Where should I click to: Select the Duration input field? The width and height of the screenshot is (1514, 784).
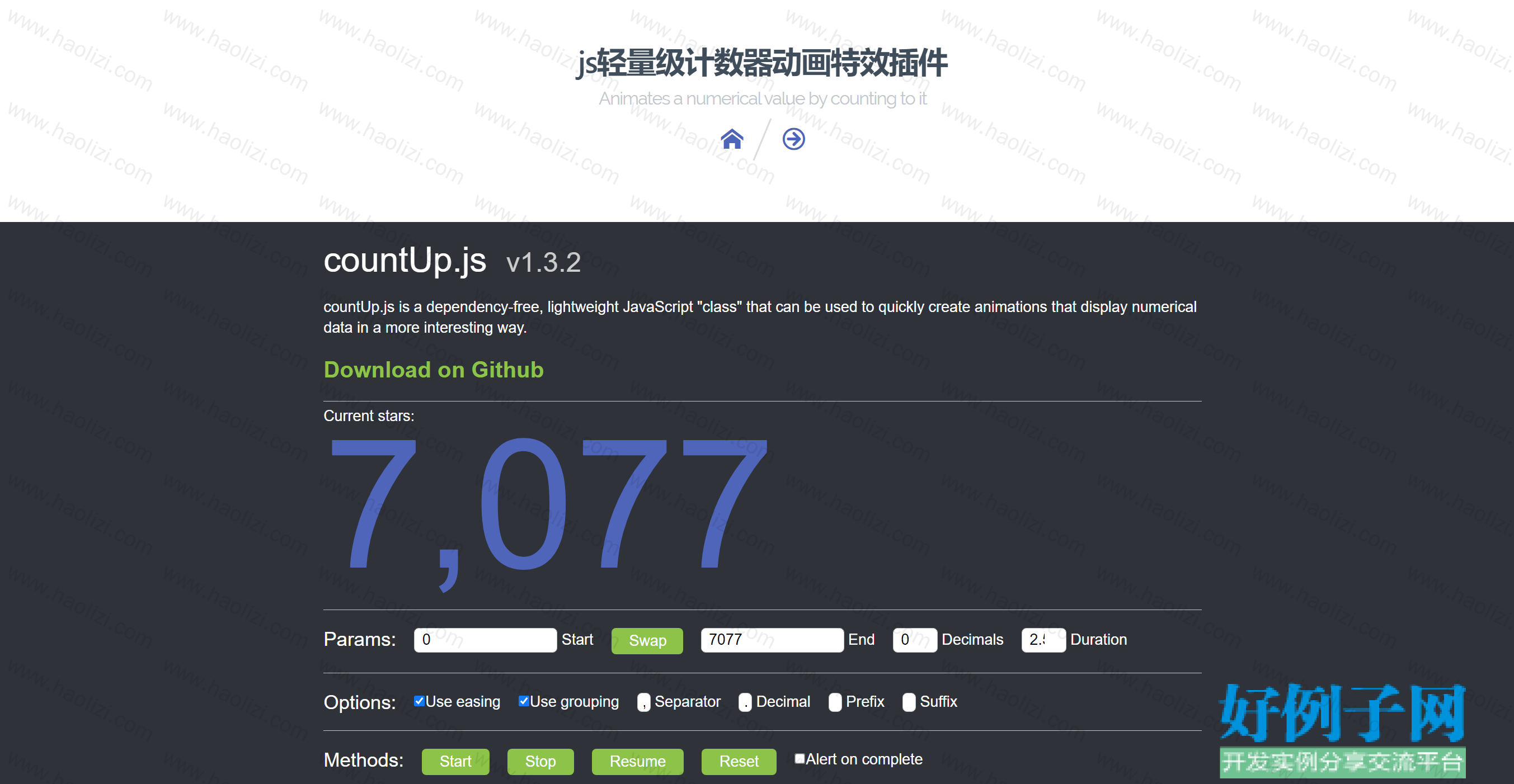(x=1043, y=640)
